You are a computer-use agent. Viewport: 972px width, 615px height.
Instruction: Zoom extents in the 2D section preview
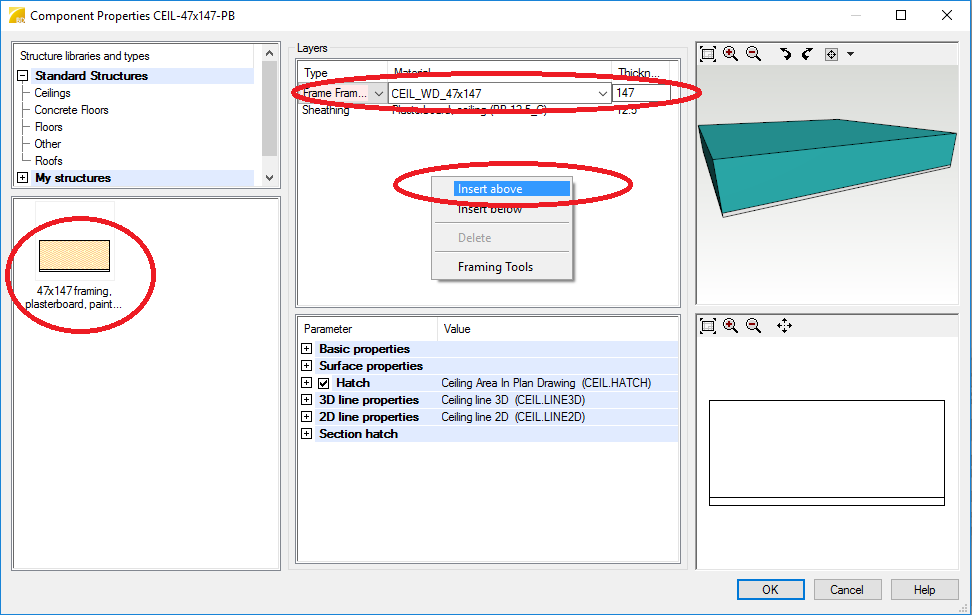pyautogui.click(x=707, y=325)
